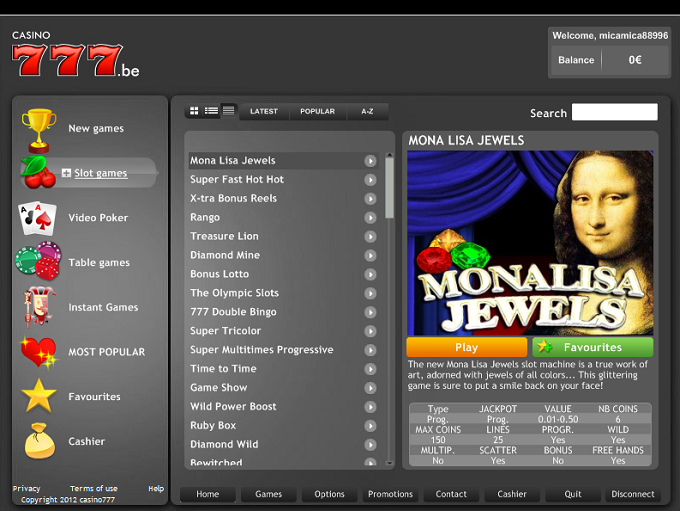Click the Slot games link
This screenshot has width=680, height=511.
point(101,173)
